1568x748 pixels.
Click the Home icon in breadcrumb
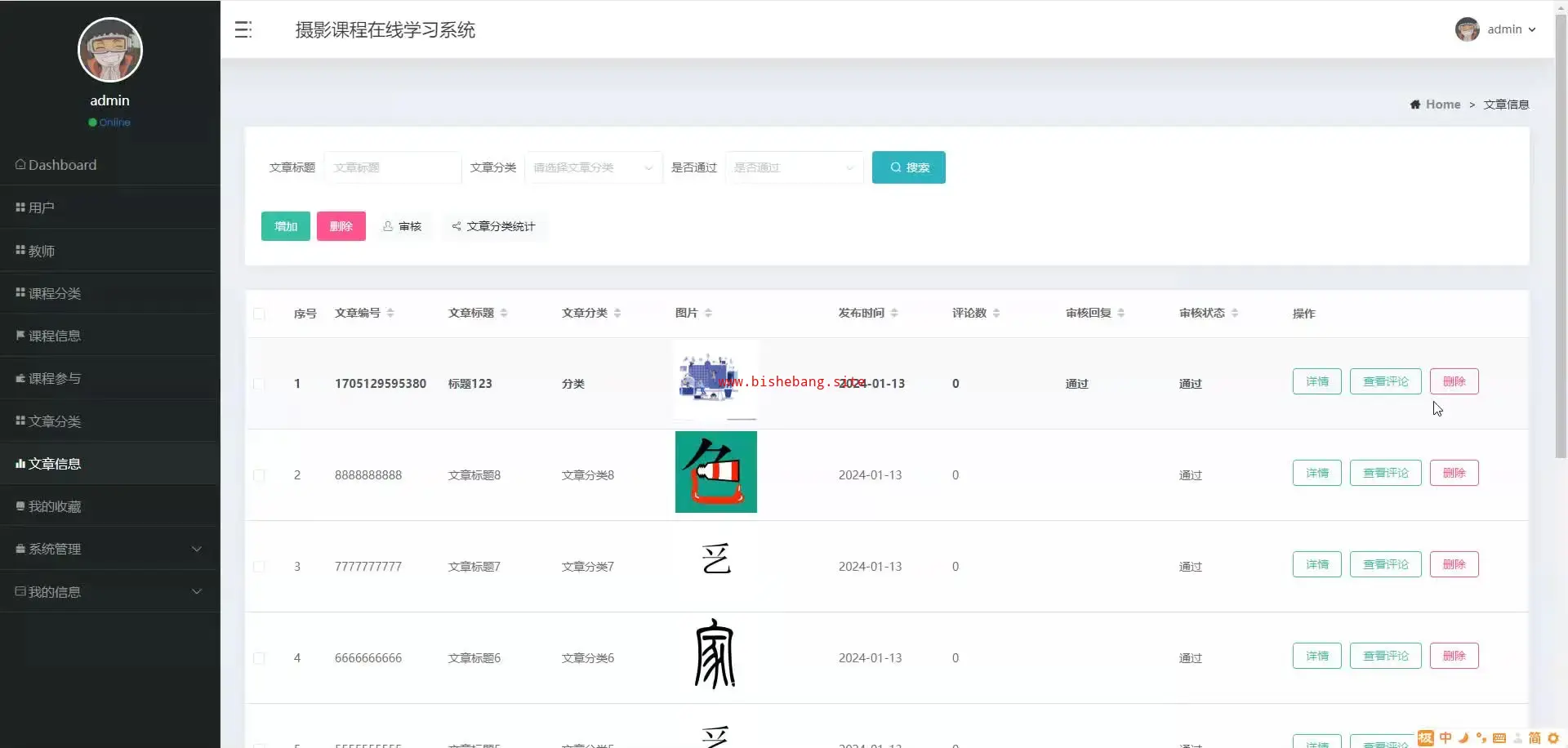1414,105
